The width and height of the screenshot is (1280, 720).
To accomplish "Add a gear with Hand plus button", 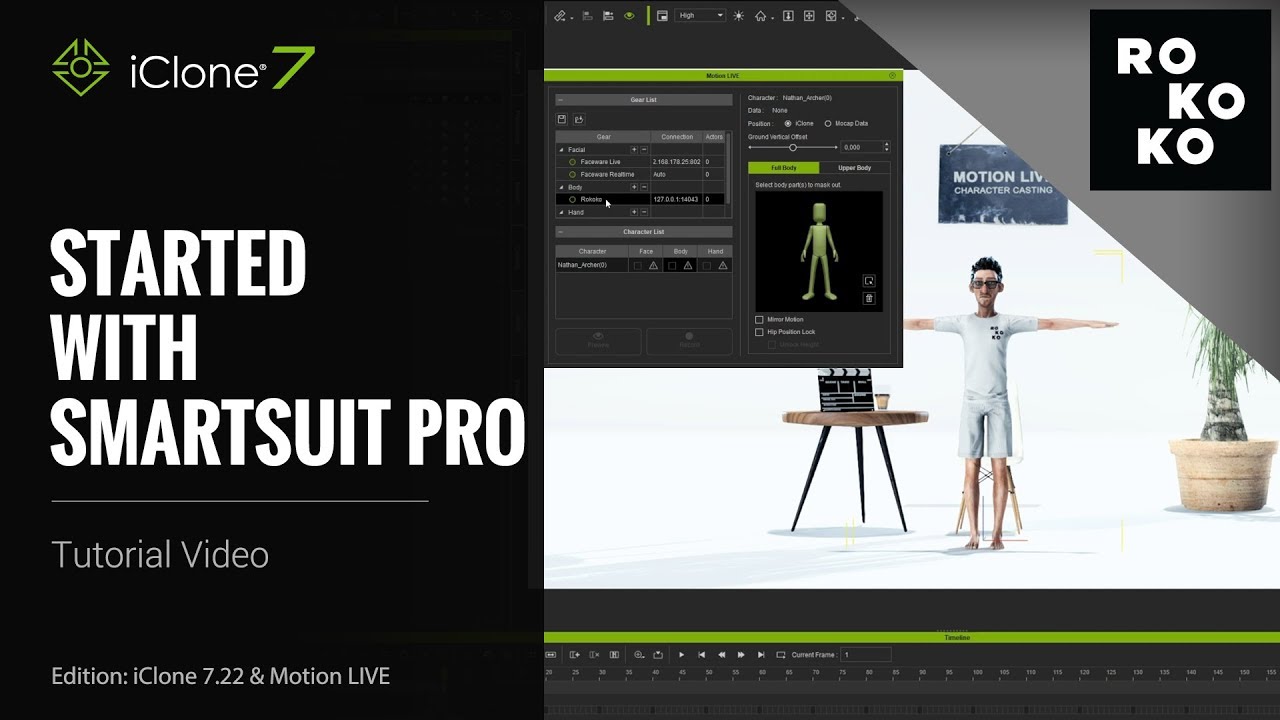I will coord(633,212).
